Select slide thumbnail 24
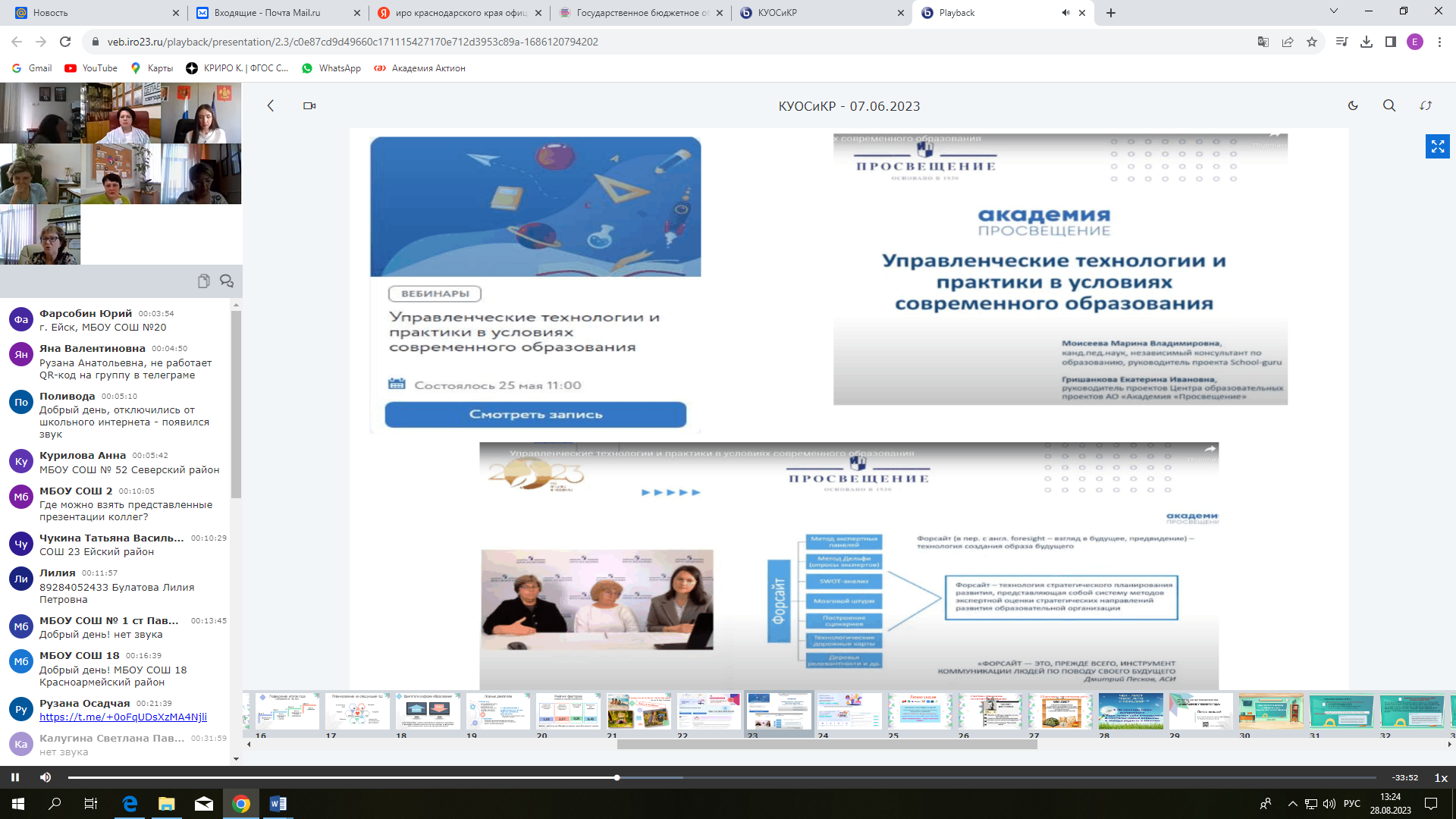 coord(849,711)
